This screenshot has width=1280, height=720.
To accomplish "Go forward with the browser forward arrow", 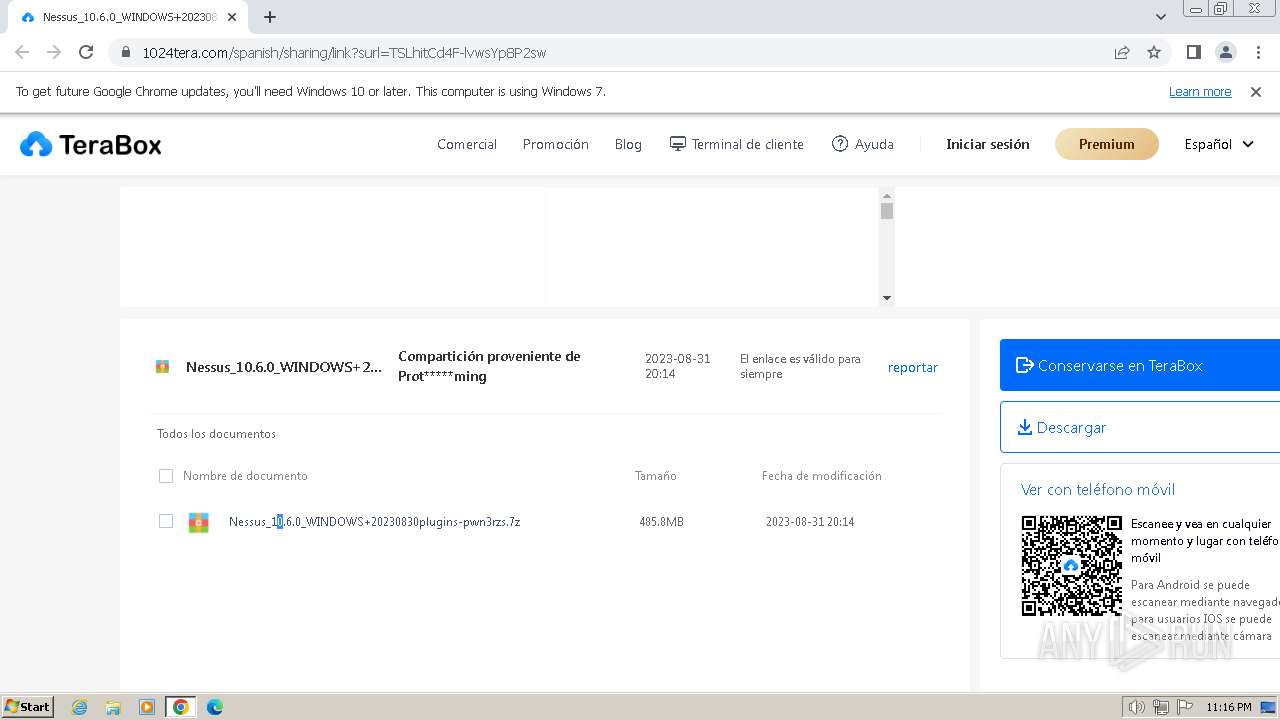I will tap(54, 52).
